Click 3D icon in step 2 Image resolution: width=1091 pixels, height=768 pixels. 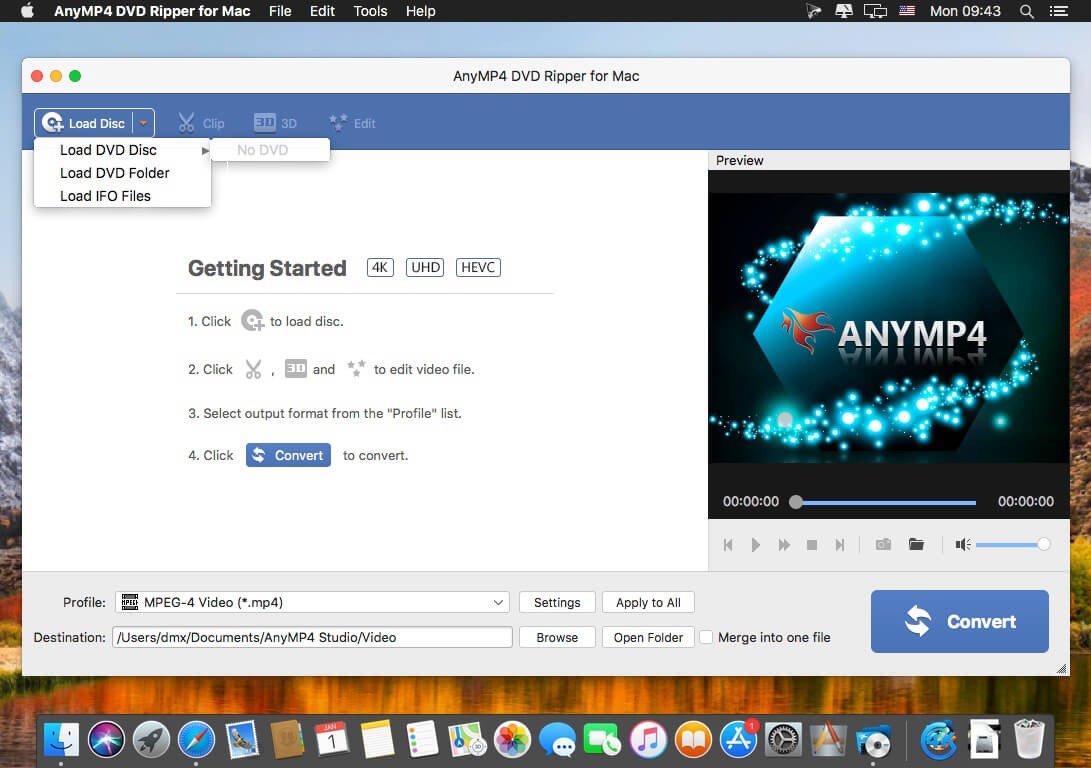pyautogui.click(x=296, y=369)
